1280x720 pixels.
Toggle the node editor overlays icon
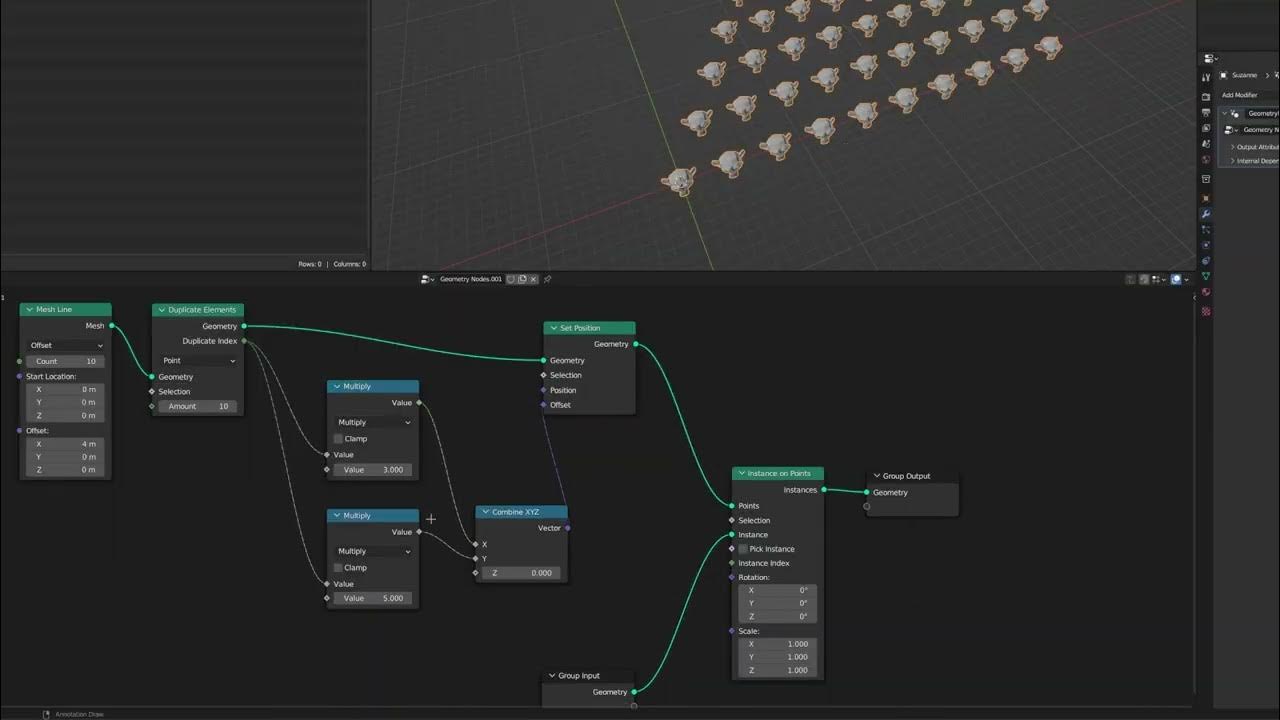pyautogui.click(x=1176, y=279)
